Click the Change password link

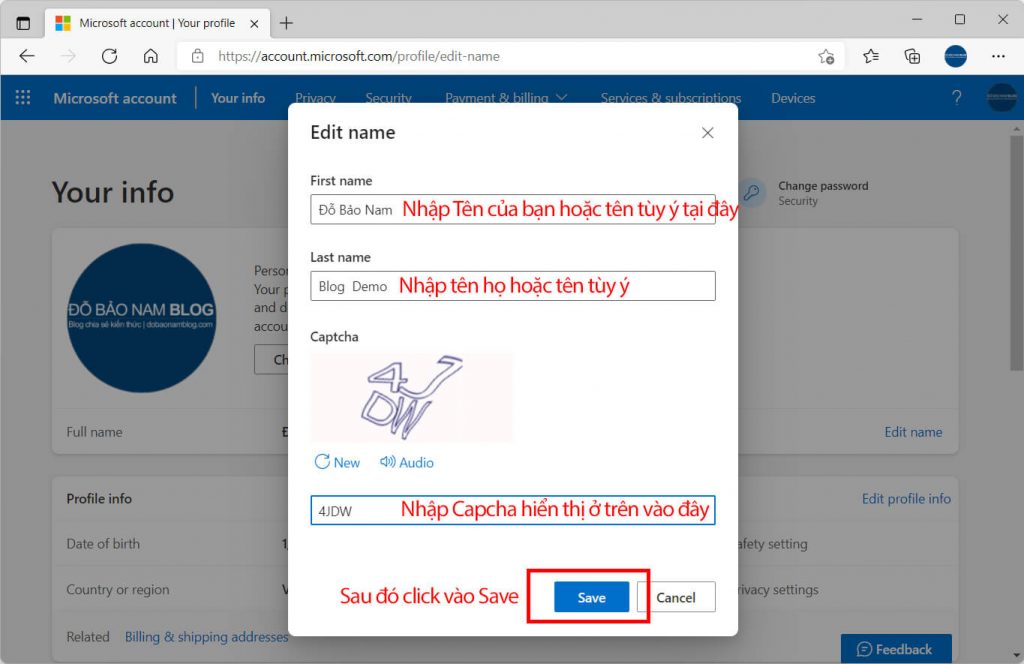pyautogui.click(x=823, y=185)
